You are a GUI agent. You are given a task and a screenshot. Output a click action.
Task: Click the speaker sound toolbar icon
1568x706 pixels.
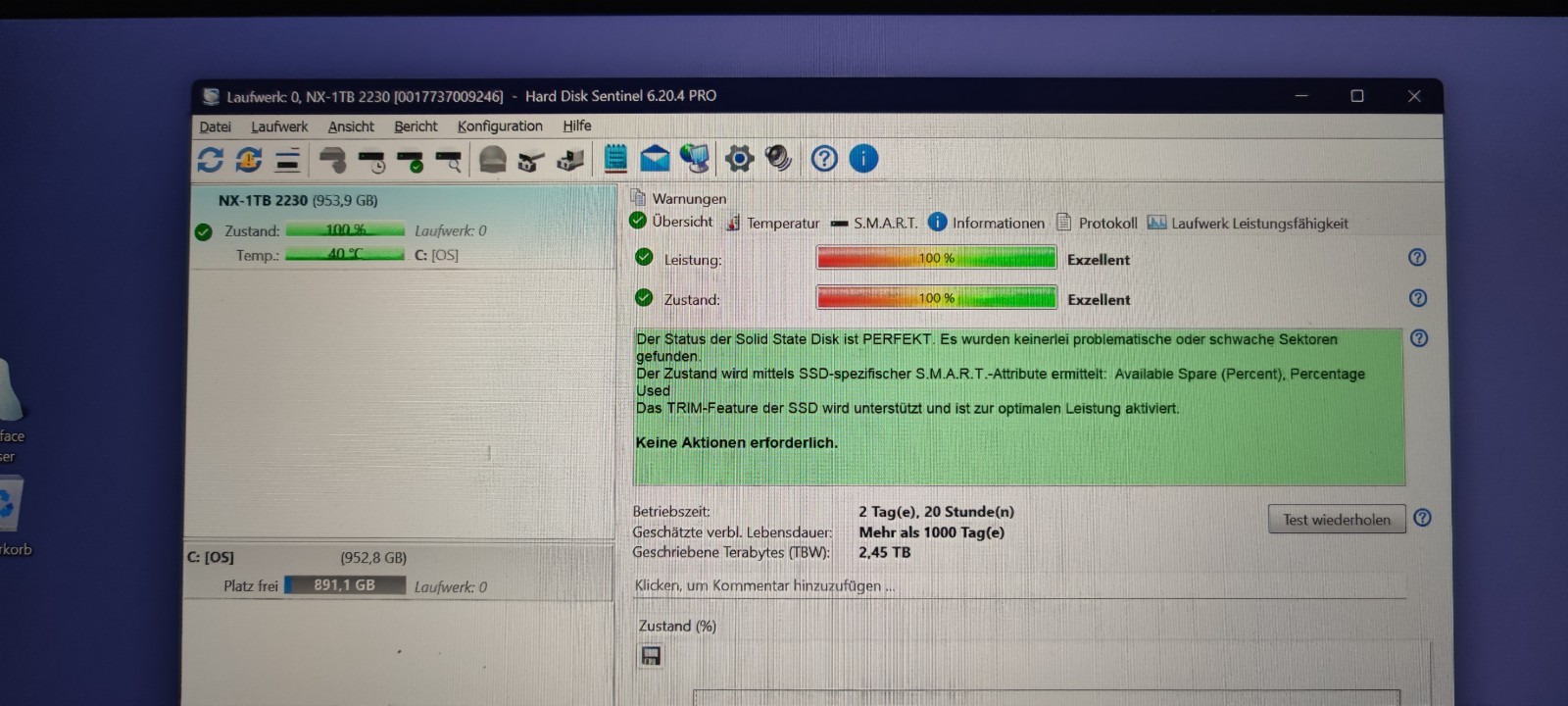pyautogui.click(x=778, y=158)
